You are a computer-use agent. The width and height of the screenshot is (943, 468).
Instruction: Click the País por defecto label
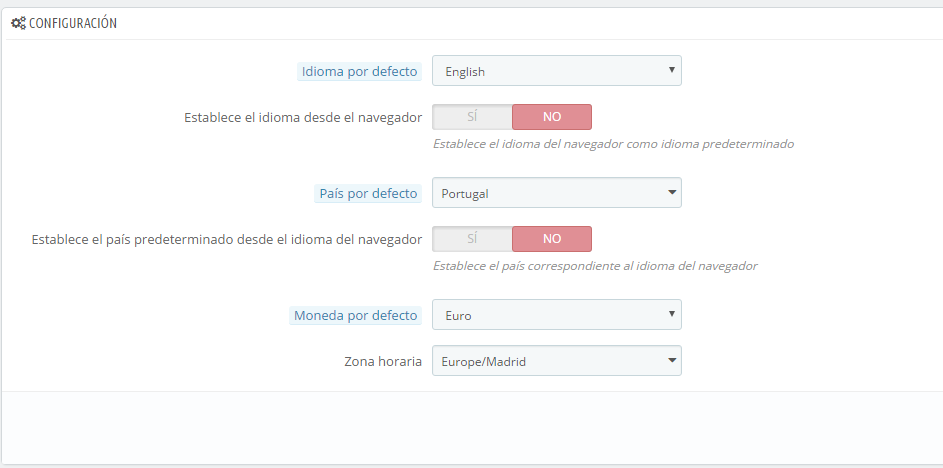point(368,193)
